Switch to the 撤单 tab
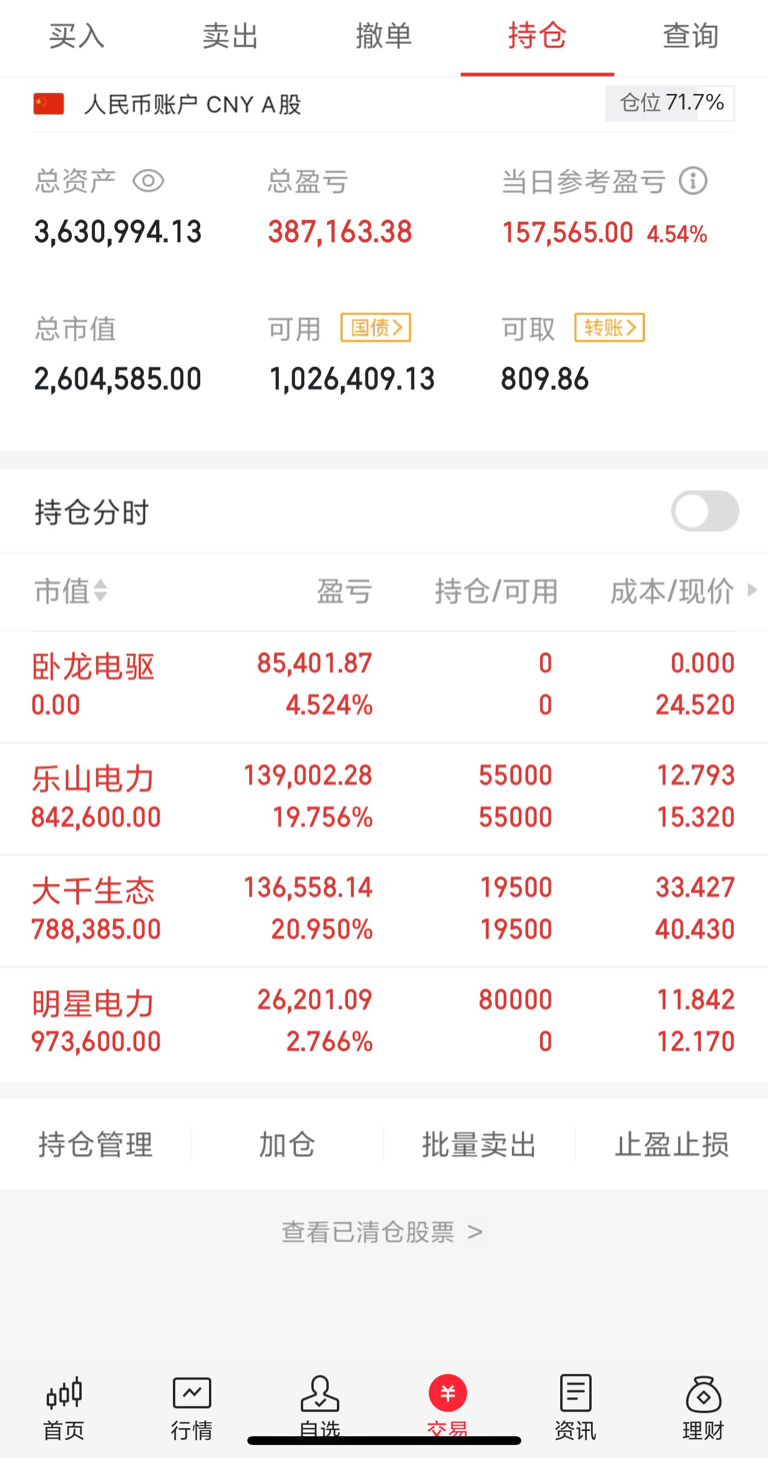 [384, 37]
